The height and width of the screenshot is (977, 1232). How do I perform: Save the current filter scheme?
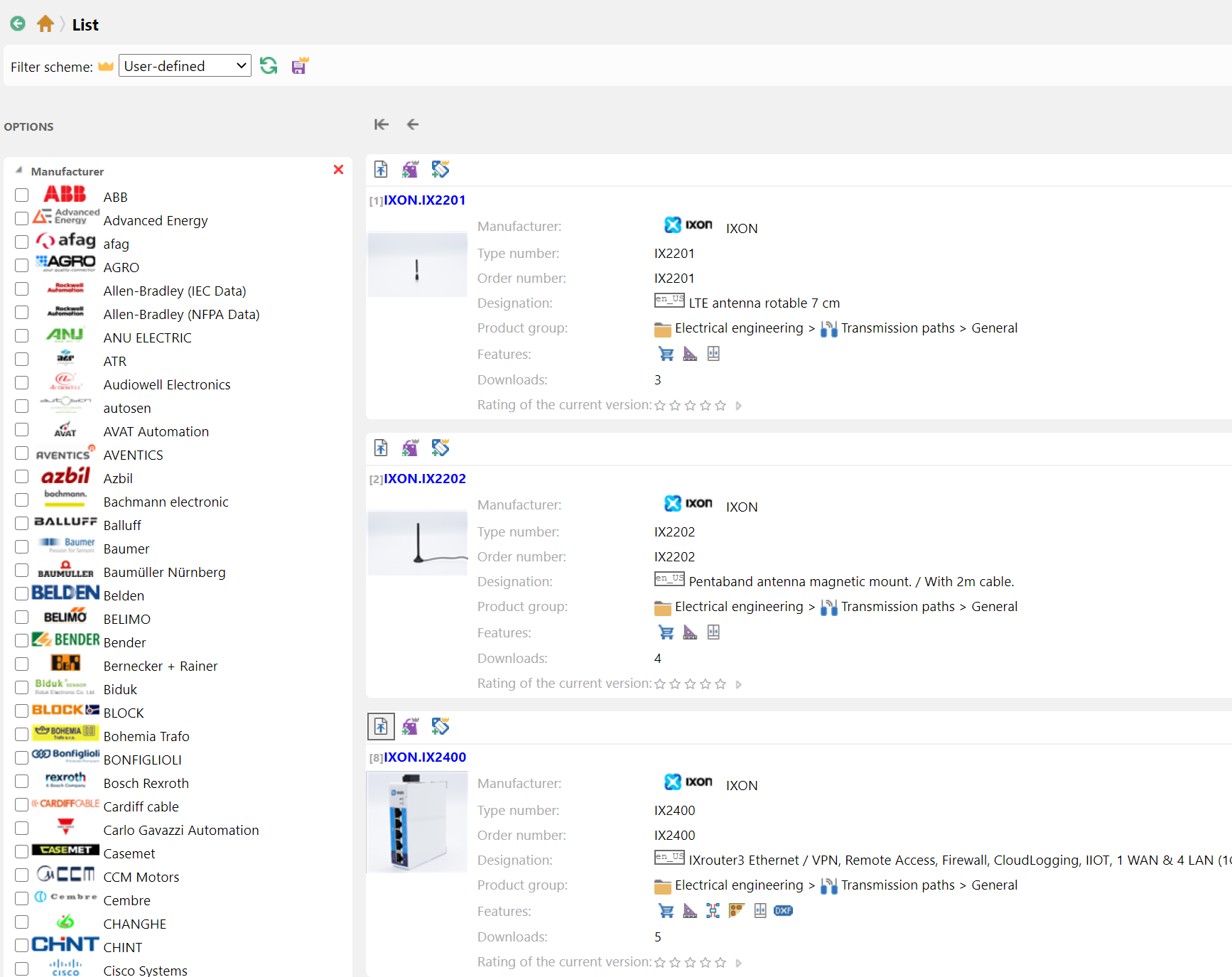pyautogui.click(x=300, y=66)
